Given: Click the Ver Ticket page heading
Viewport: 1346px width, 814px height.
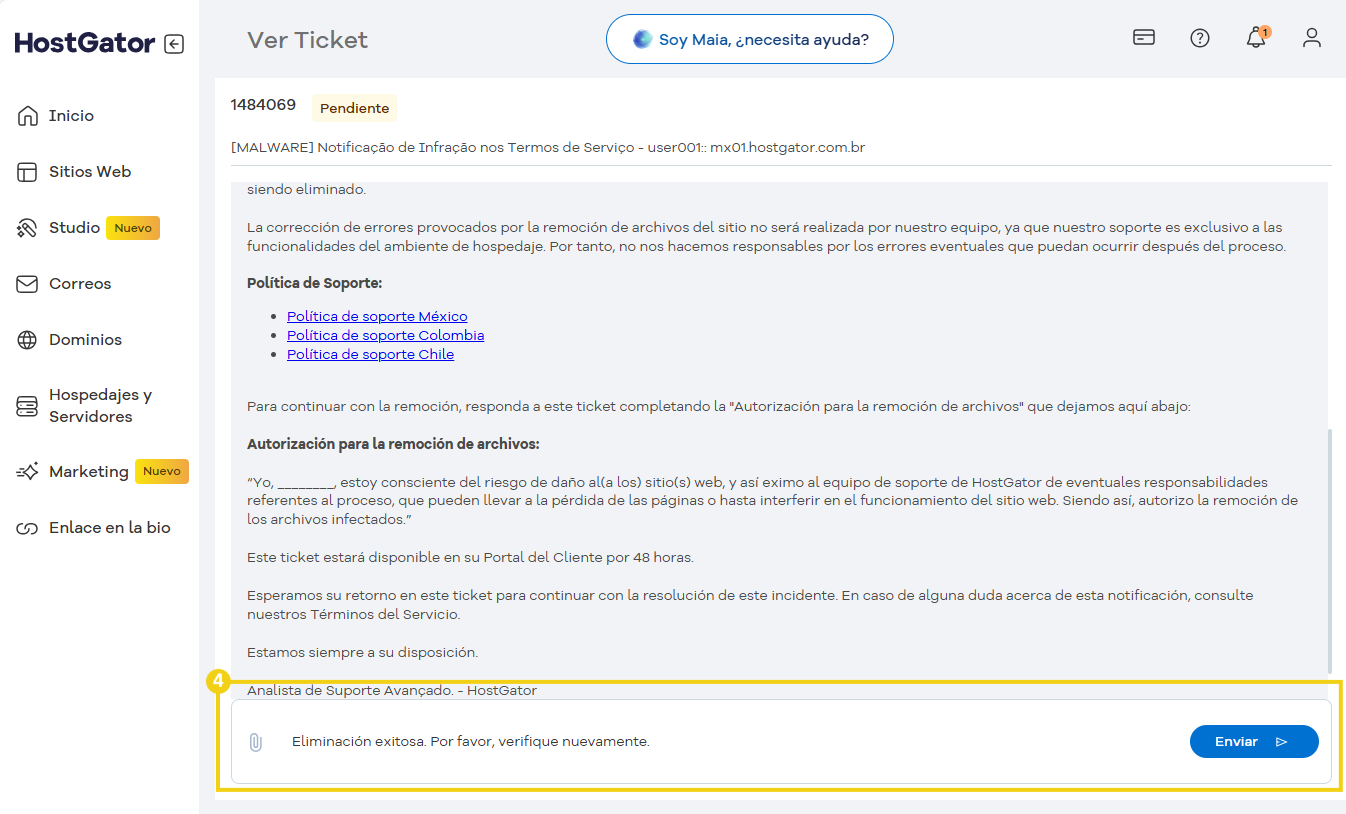Looking at the screenshot, I should click(307, 40).
